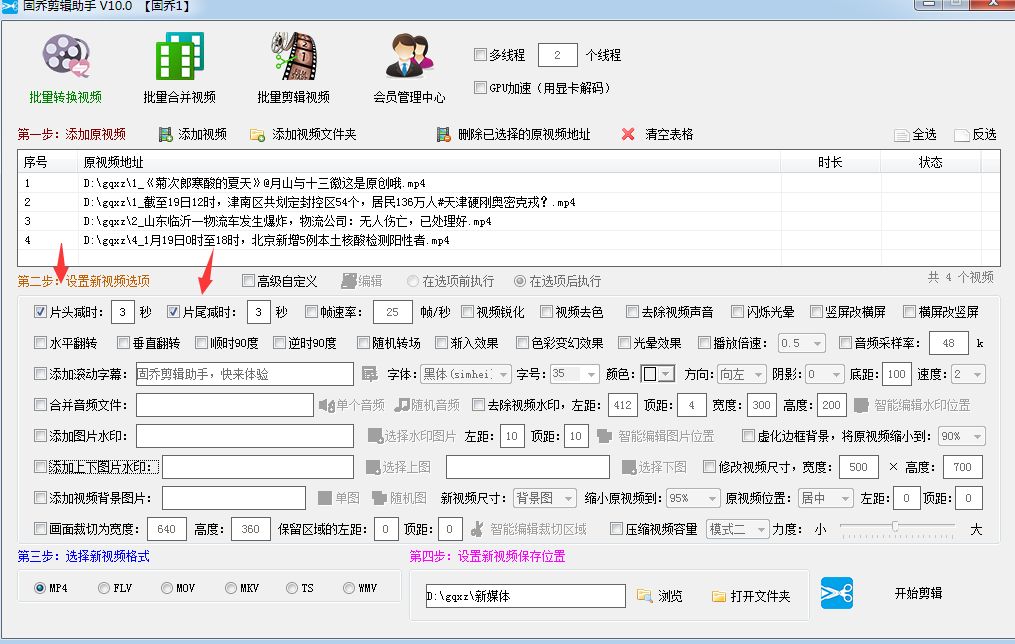Check the 高级自定义 checkbox

[x=248, y=280]
